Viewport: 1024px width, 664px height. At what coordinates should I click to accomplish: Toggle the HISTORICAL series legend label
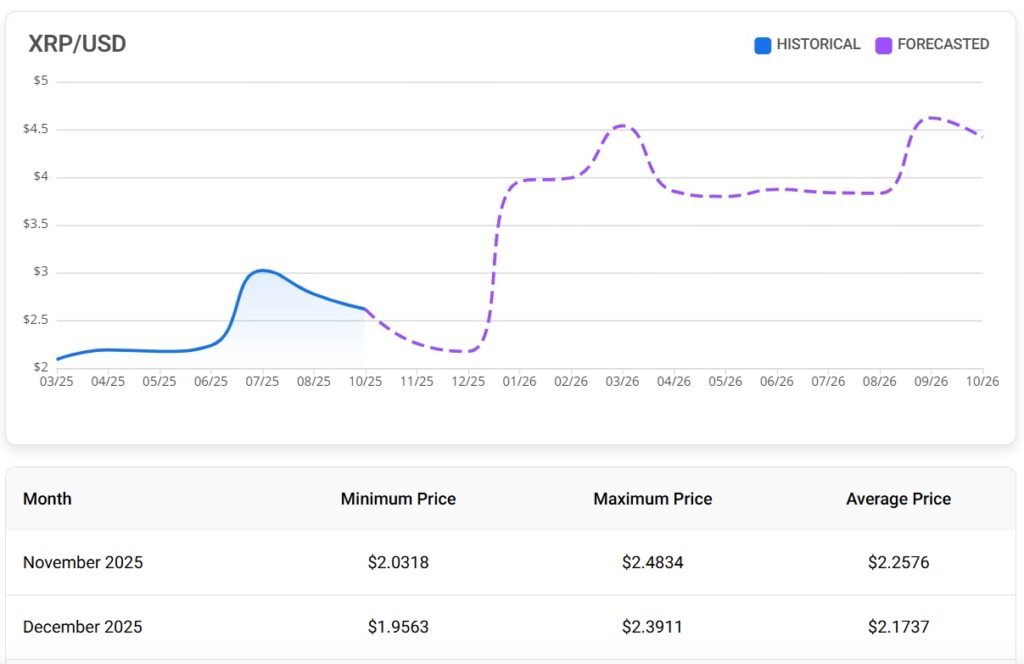pyautogui.click(x=818, y=44)
